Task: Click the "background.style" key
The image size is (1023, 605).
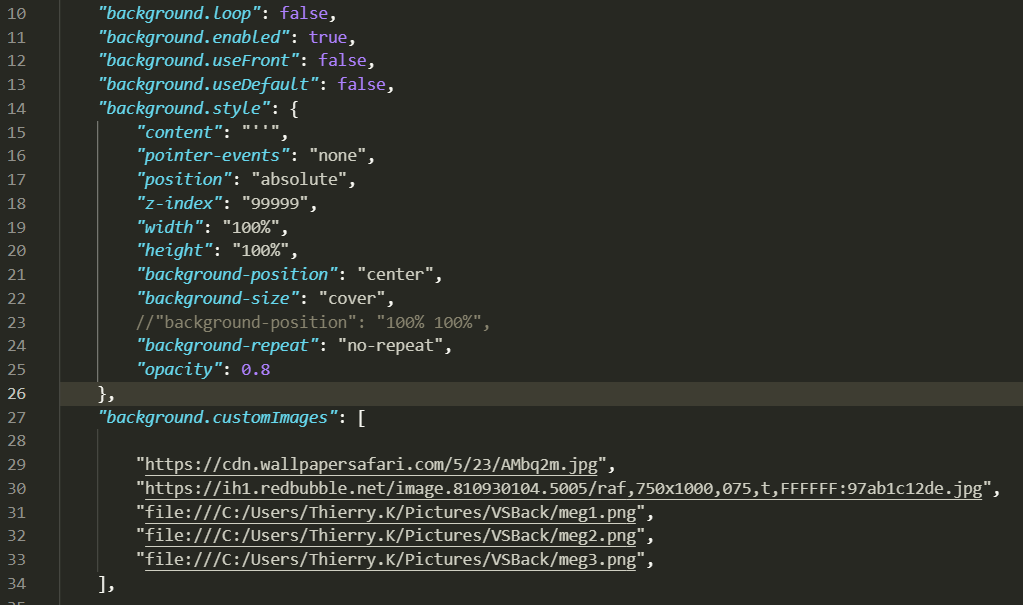Action: click(x=184, y=108)
